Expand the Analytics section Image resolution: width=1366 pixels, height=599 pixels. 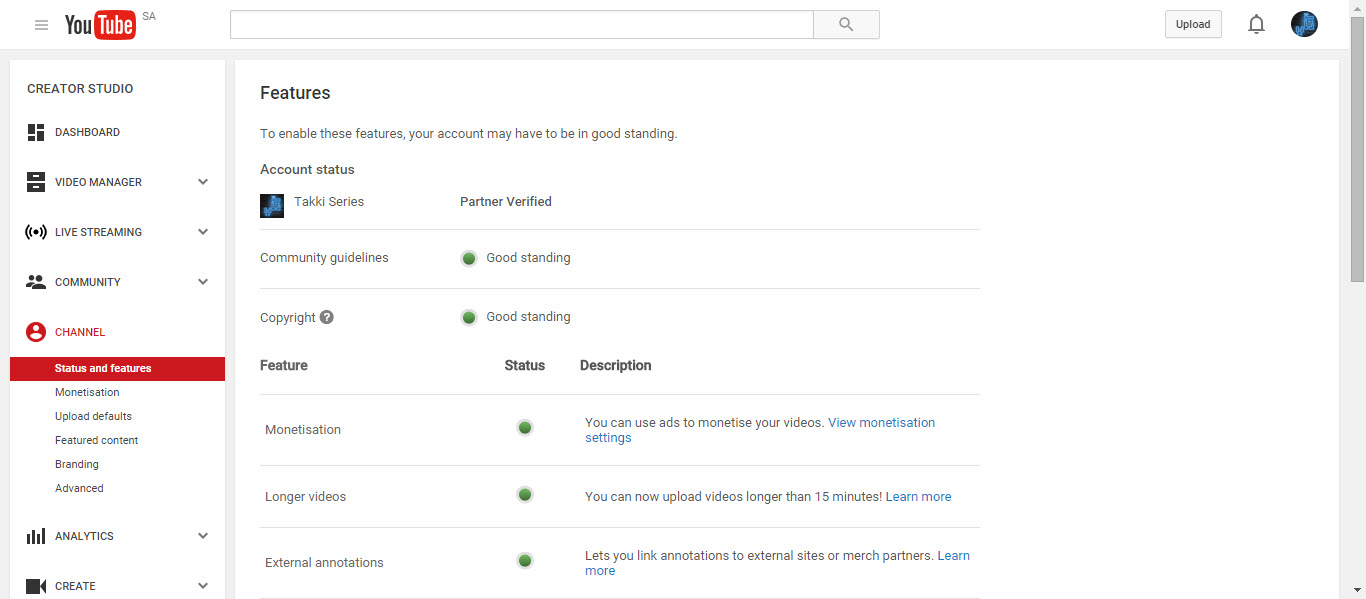pos(203,536)
